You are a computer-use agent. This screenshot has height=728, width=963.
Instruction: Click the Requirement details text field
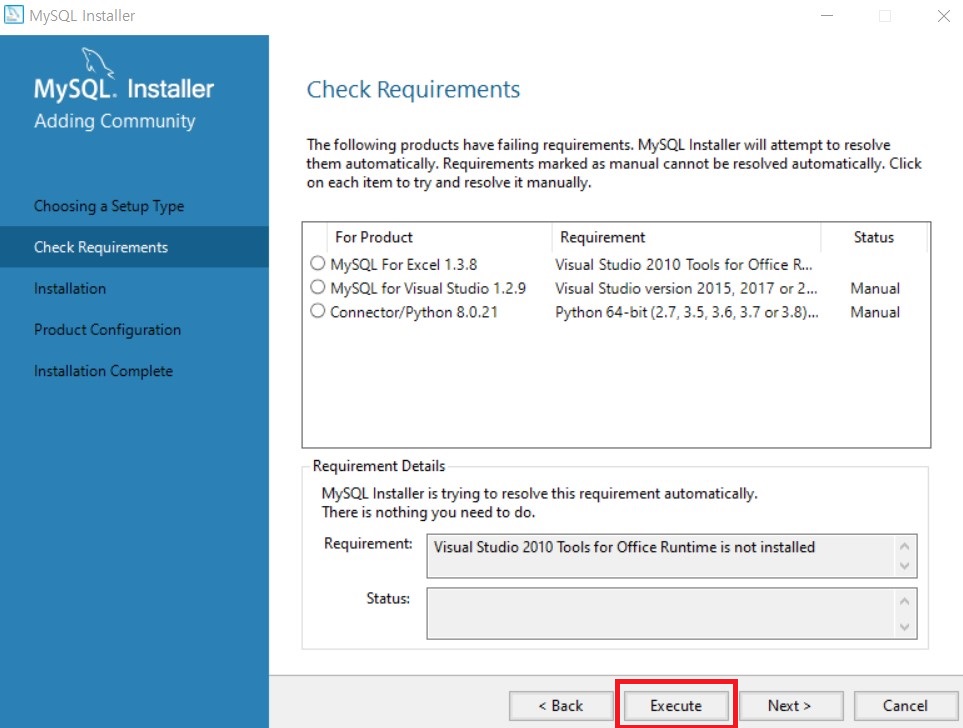click(672, 556)
